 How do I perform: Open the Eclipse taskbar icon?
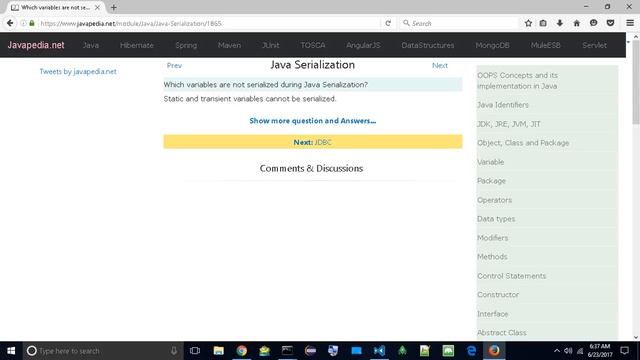[310, 351]
